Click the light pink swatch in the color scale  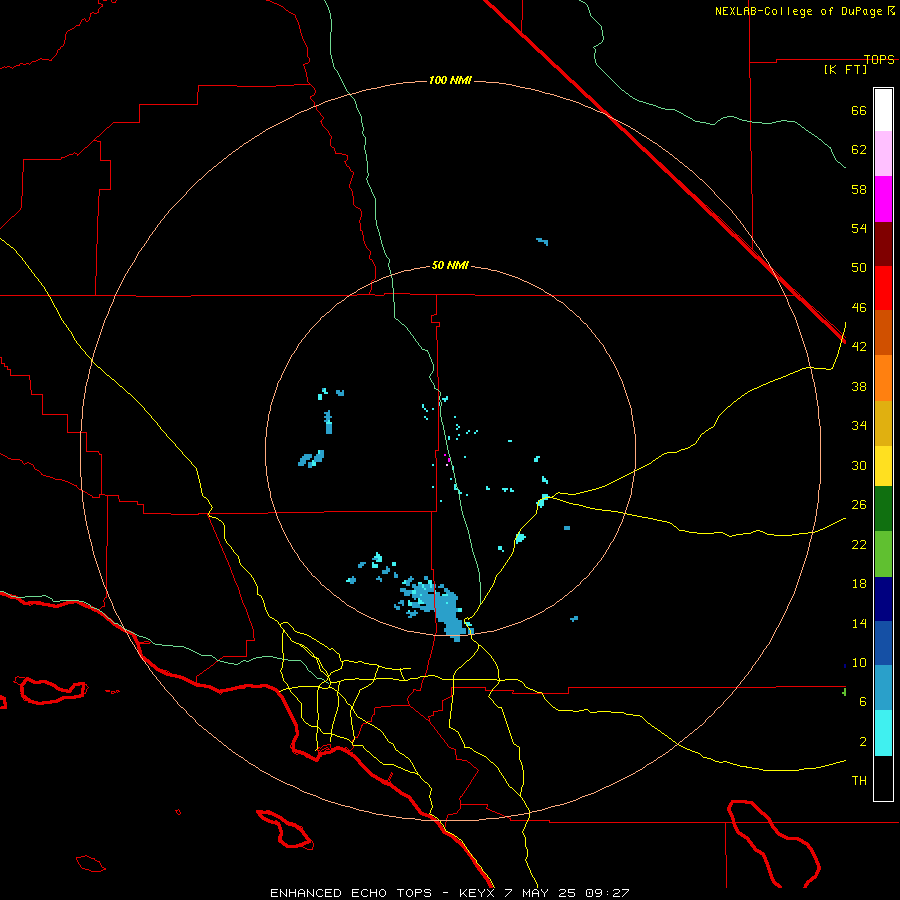tap(883, 154)
